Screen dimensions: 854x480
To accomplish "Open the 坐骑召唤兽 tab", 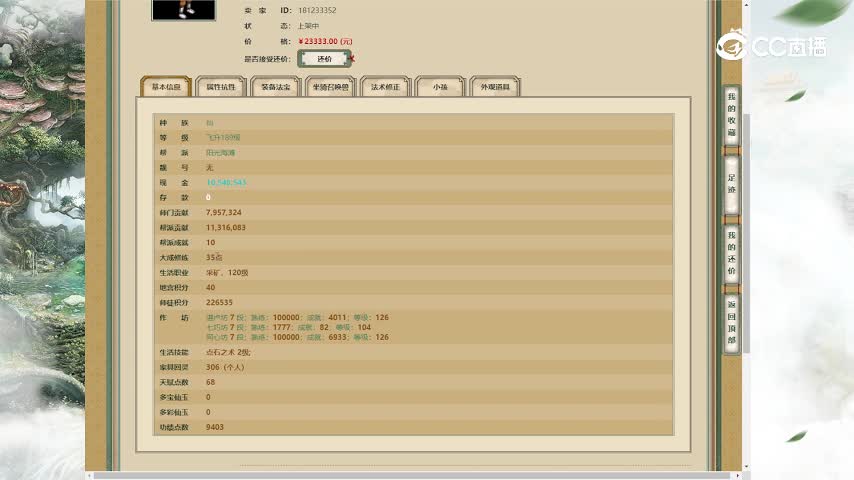I will [x=330, y=87].
